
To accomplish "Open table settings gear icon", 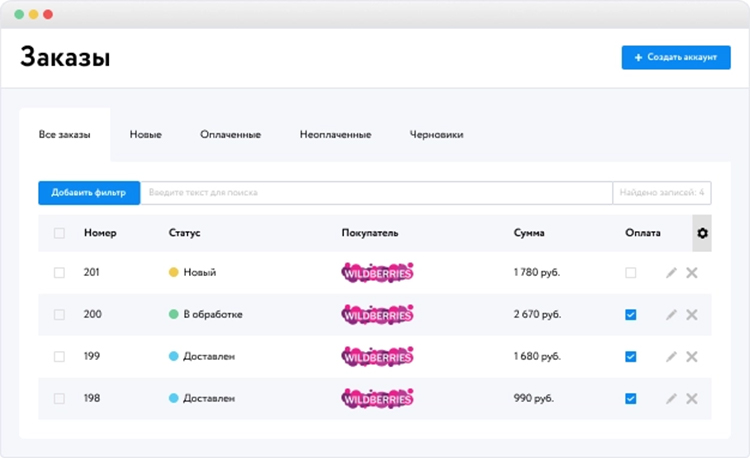I will pyautogui.click(x=702, y=233).
